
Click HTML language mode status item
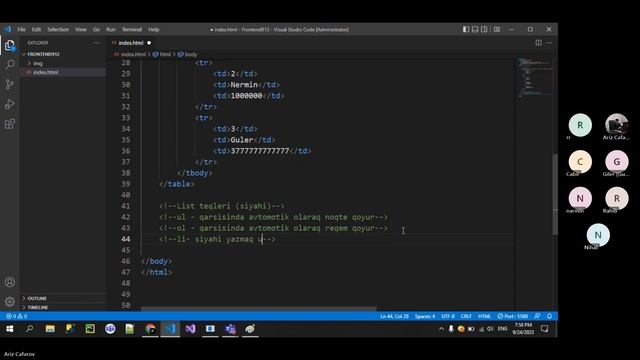pyautogui.click(x=484, y=316)
